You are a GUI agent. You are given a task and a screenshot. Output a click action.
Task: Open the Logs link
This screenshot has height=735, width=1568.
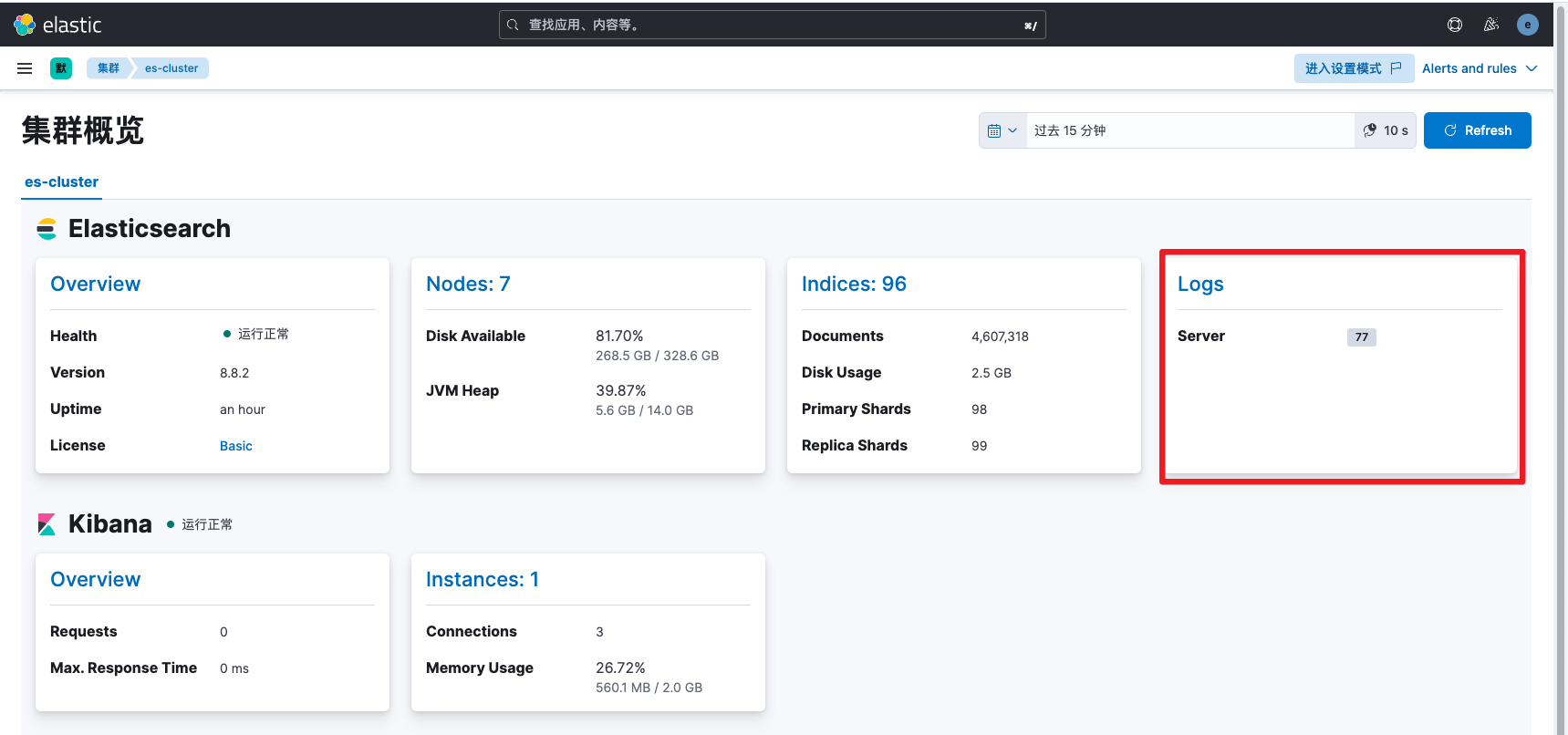(x=1200, y=285)
